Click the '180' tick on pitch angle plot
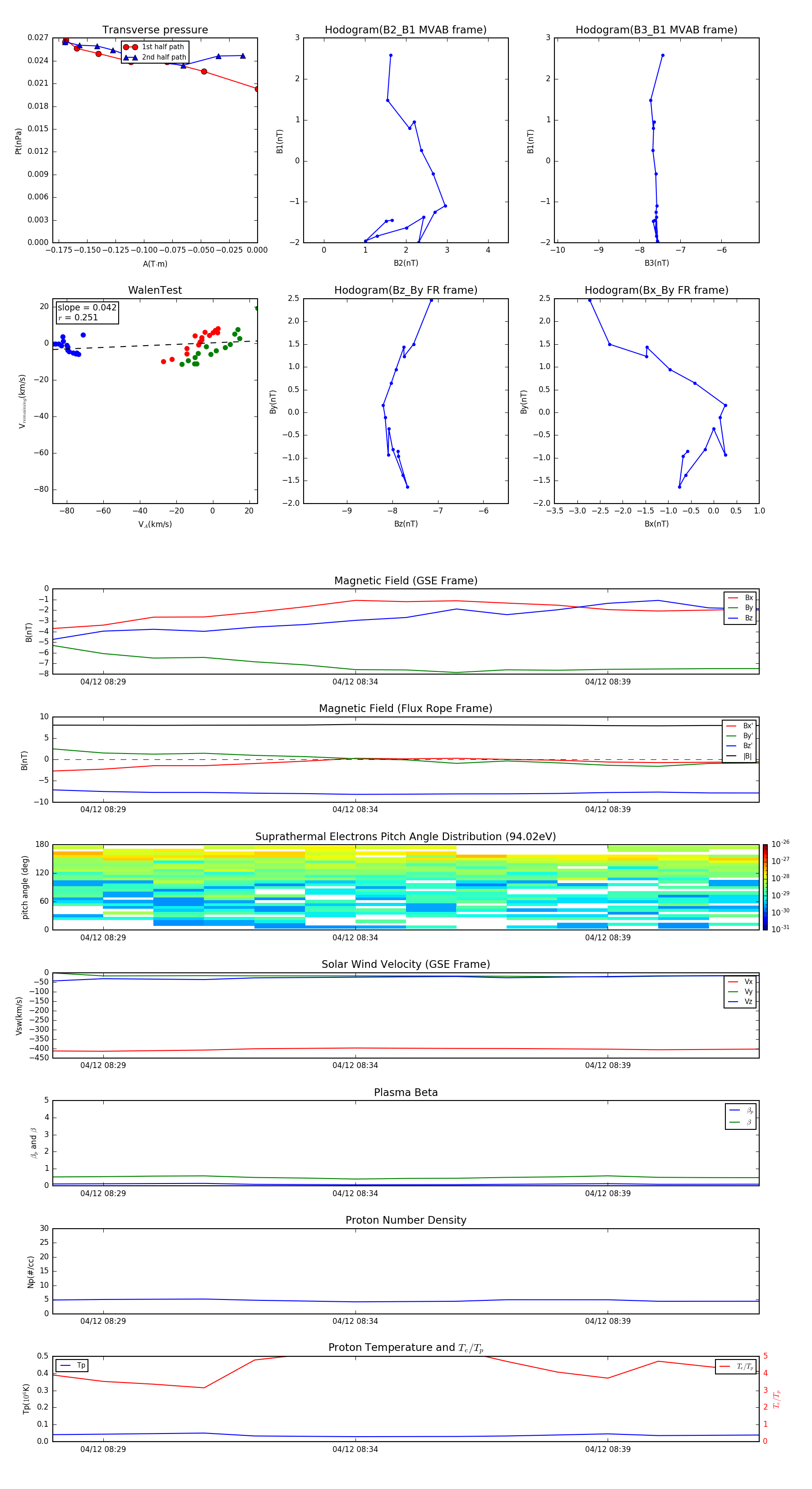 tap(42, 845)
